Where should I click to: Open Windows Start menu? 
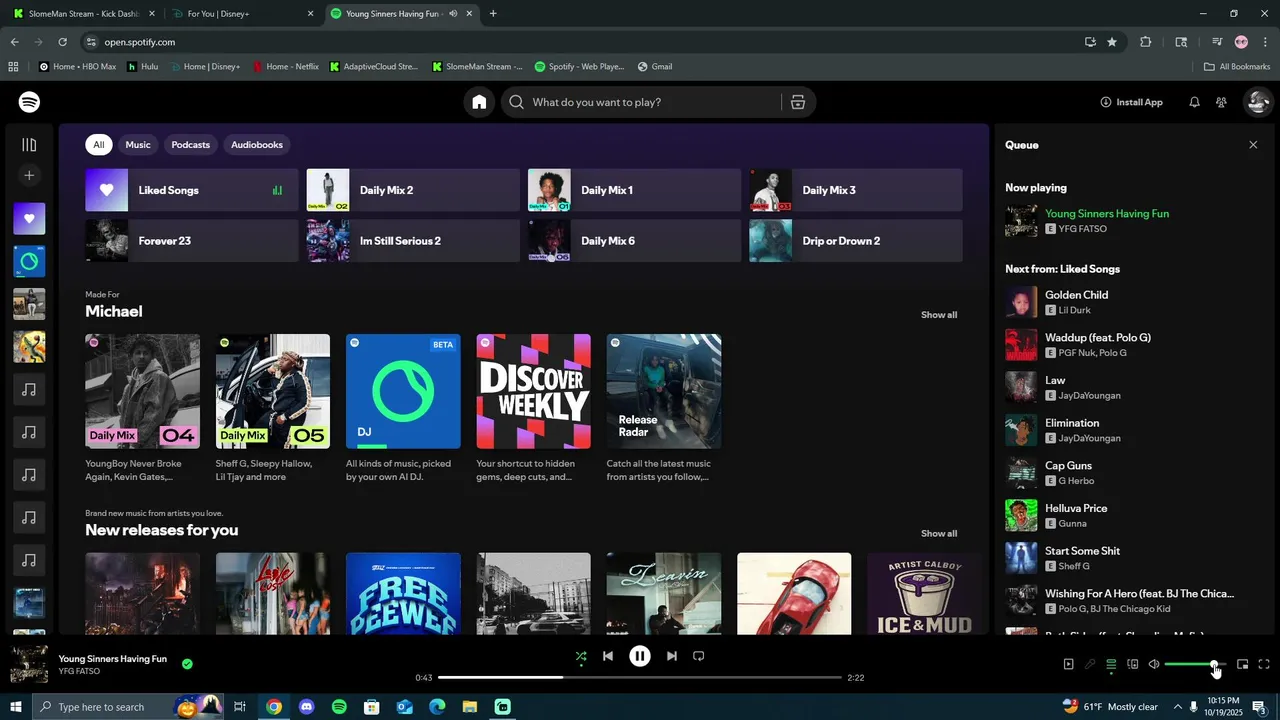point(15,707)
